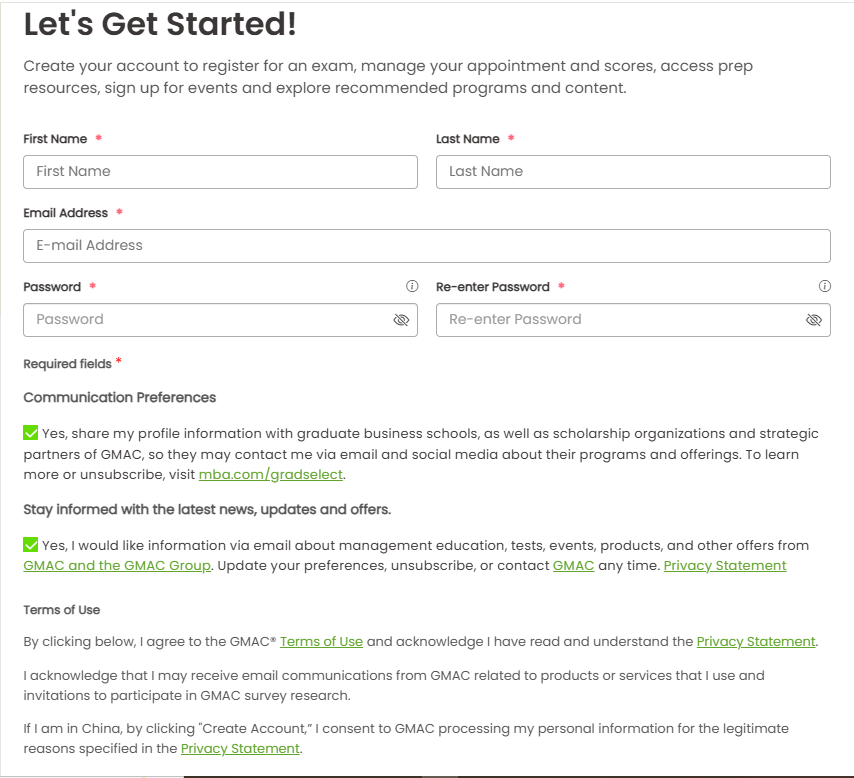Click the GMAC contact link before 'any time'

click(x=573, y=566)
